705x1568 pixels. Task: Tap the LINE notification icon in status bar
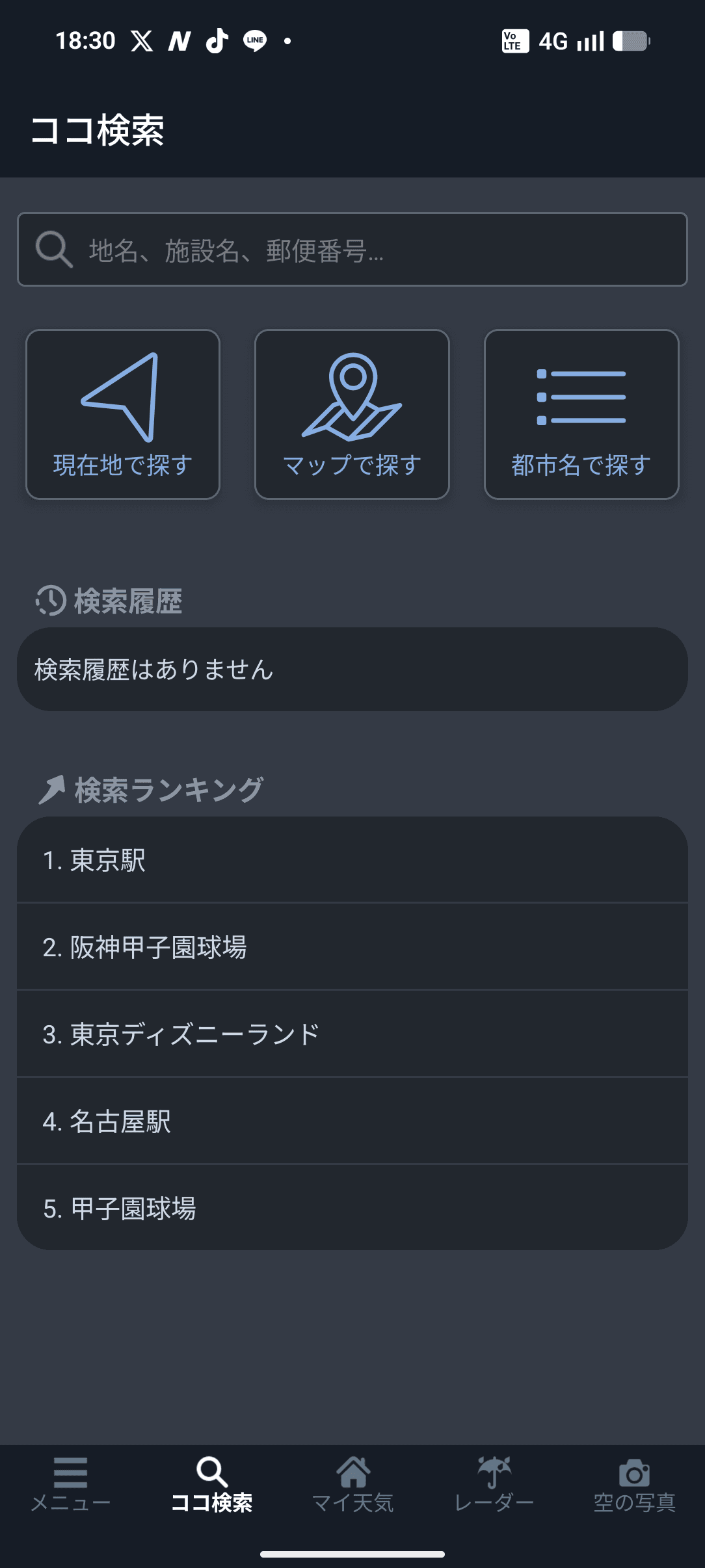(254, 41)
